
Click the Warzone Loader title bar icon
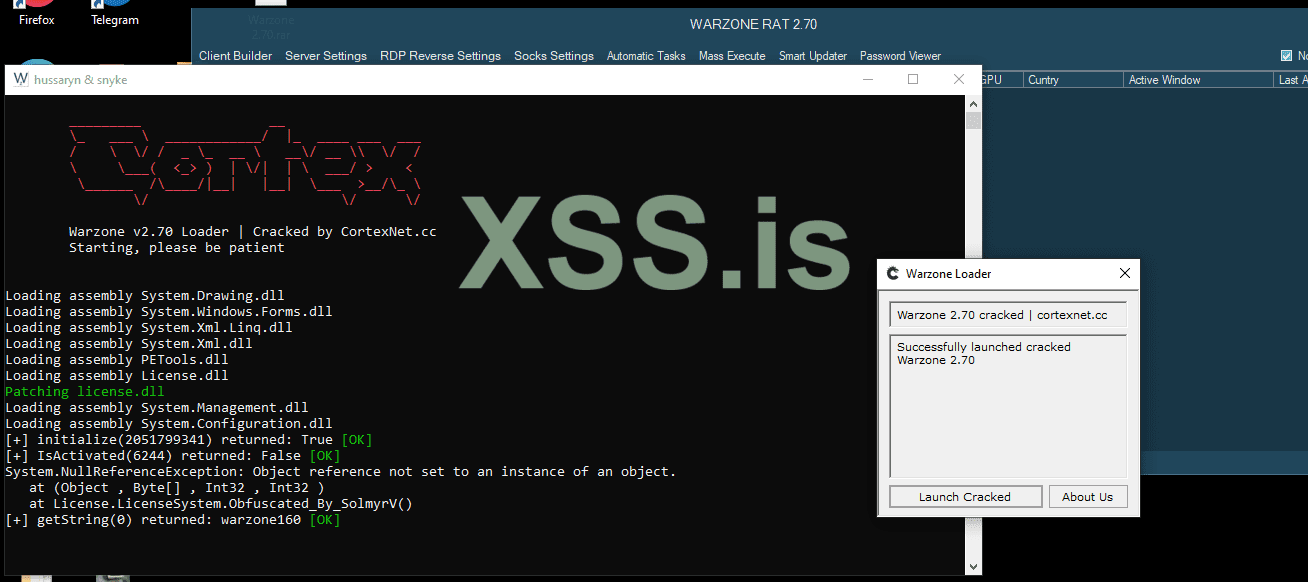tap(891, 273)
